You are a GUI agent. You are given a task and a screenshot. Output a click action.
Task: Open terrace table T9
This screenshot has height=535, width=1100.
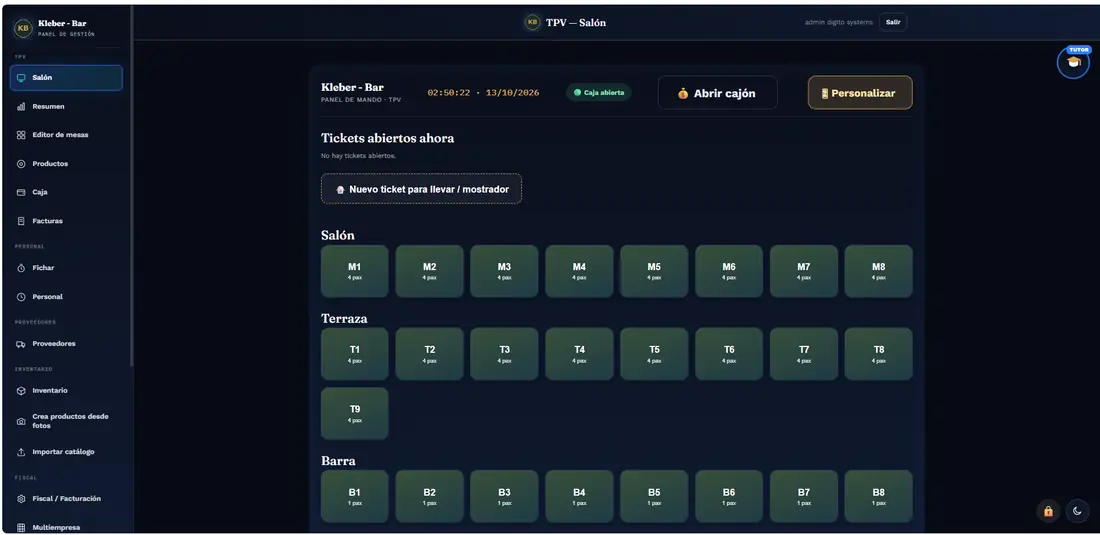pos(354,414)
